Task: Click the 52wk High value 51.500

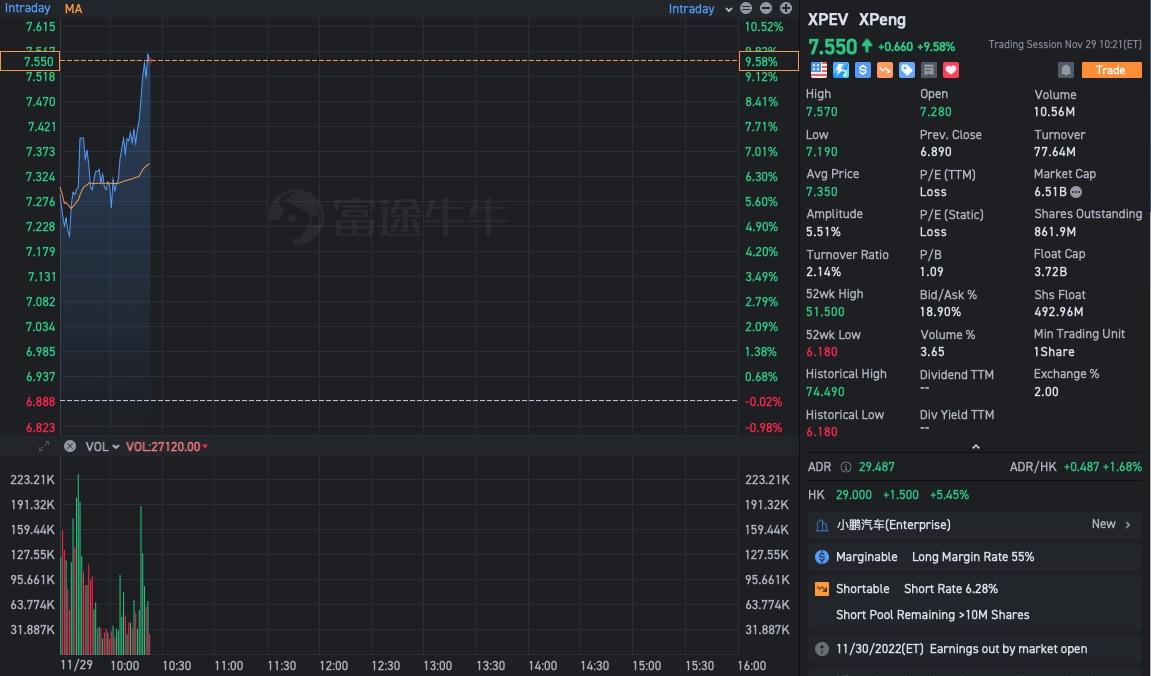Action: pyautogui.click(x=825, y=312)
